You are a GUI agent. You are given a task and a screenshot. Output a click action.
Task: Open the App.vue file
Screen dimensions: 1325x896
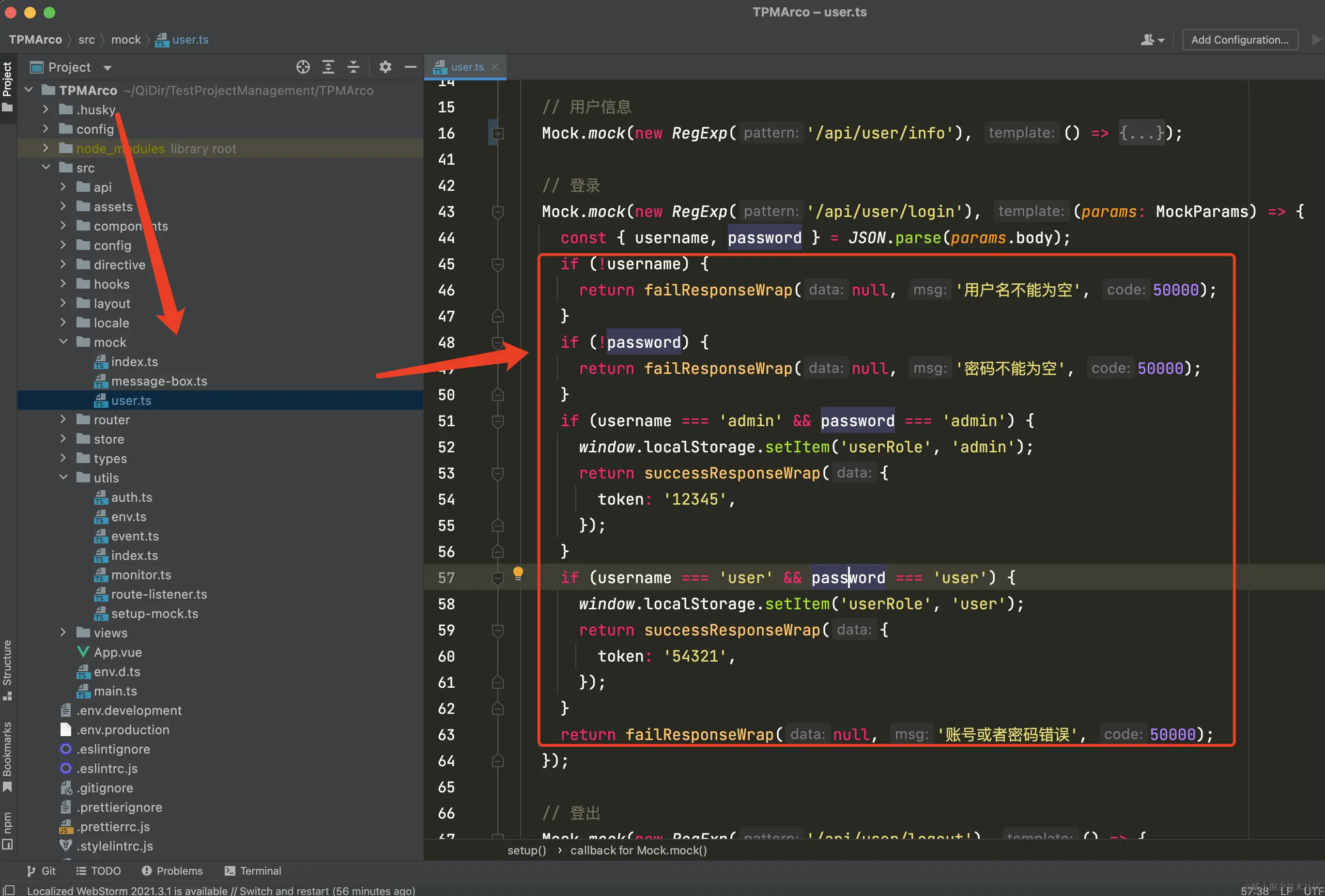pos(118,652)
